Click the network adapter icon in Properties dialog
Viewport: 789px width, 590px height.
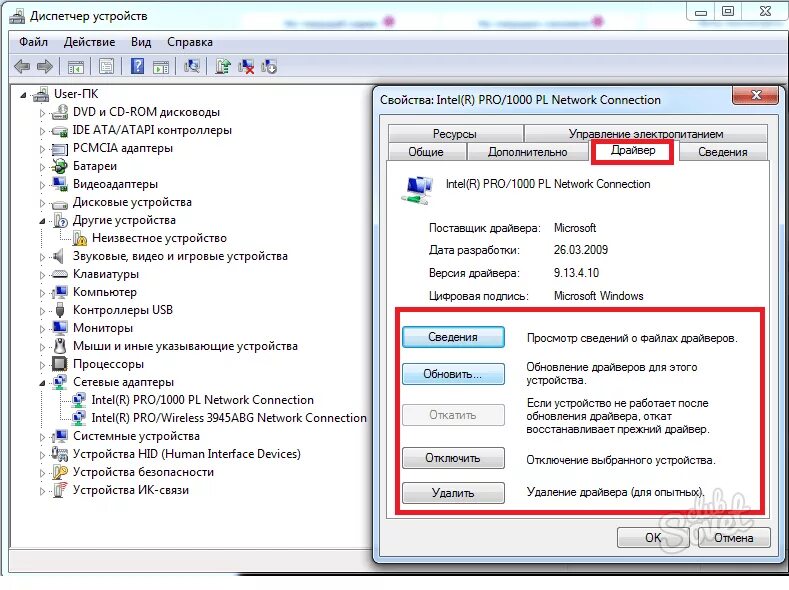(418, 190)
